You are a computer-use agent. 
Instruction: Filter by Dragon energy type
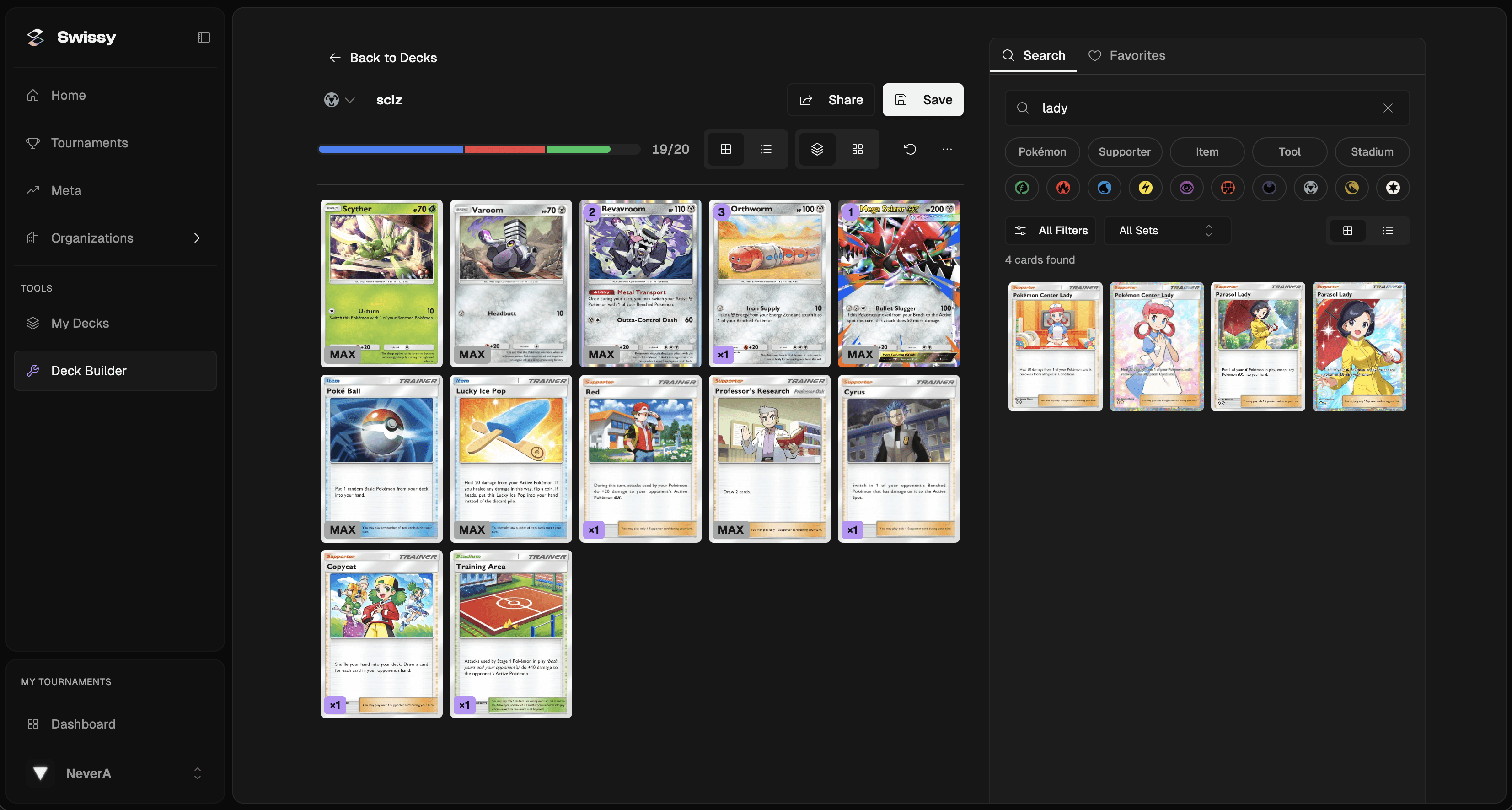1352,187
